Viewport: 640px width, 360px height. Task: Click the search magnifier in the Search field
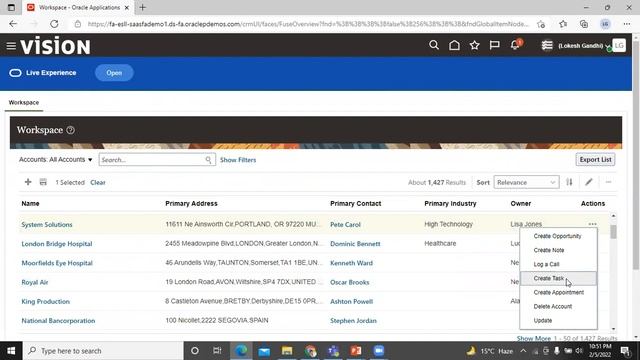(x=208, y=160)
